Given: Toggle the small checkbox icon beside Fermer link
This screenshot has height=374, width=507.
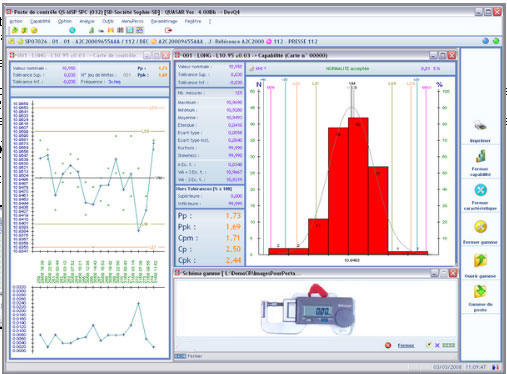Looking at the screenshot, I should (428, 345).
